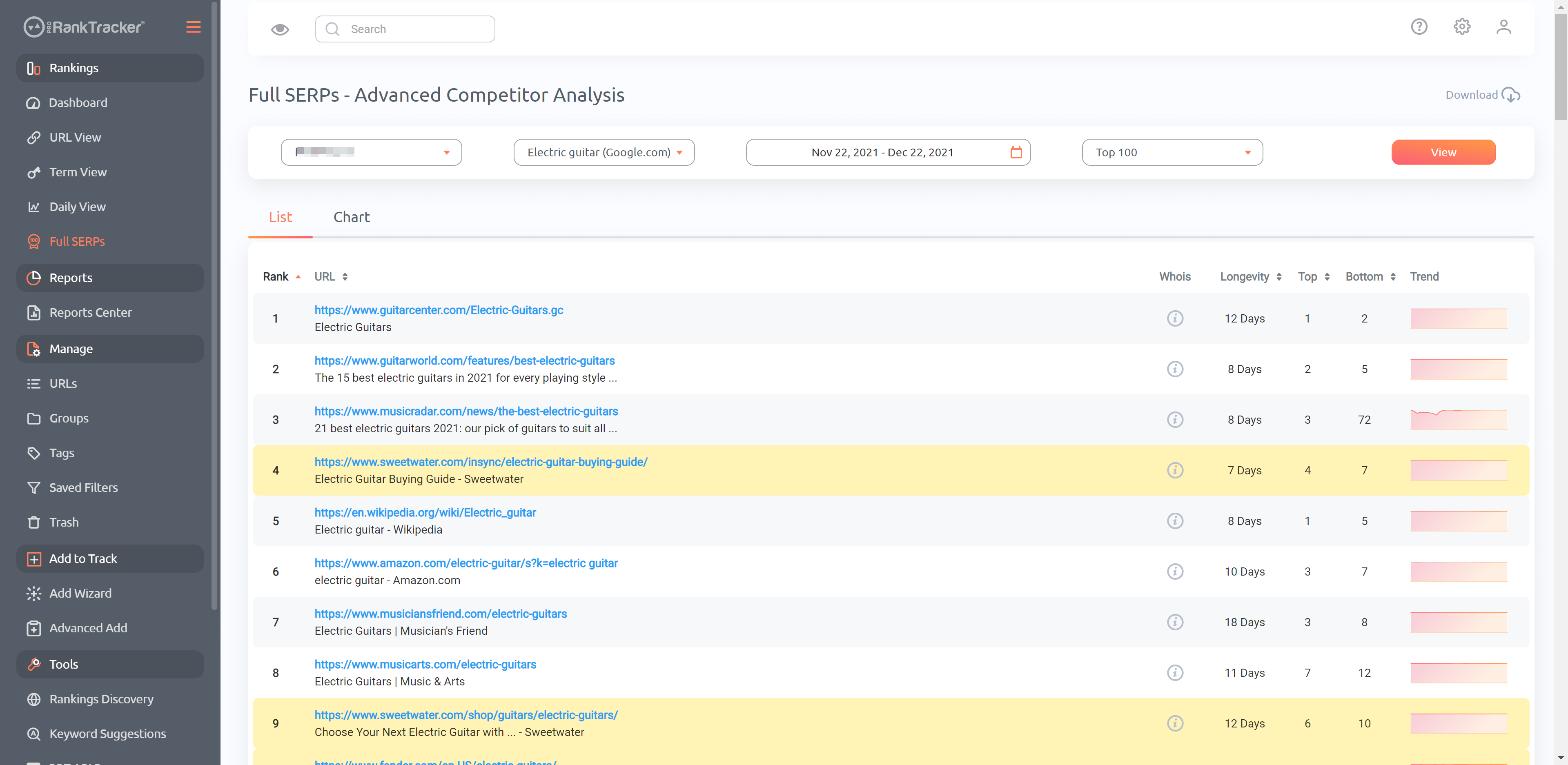Click the Search input field

[405, 29]
